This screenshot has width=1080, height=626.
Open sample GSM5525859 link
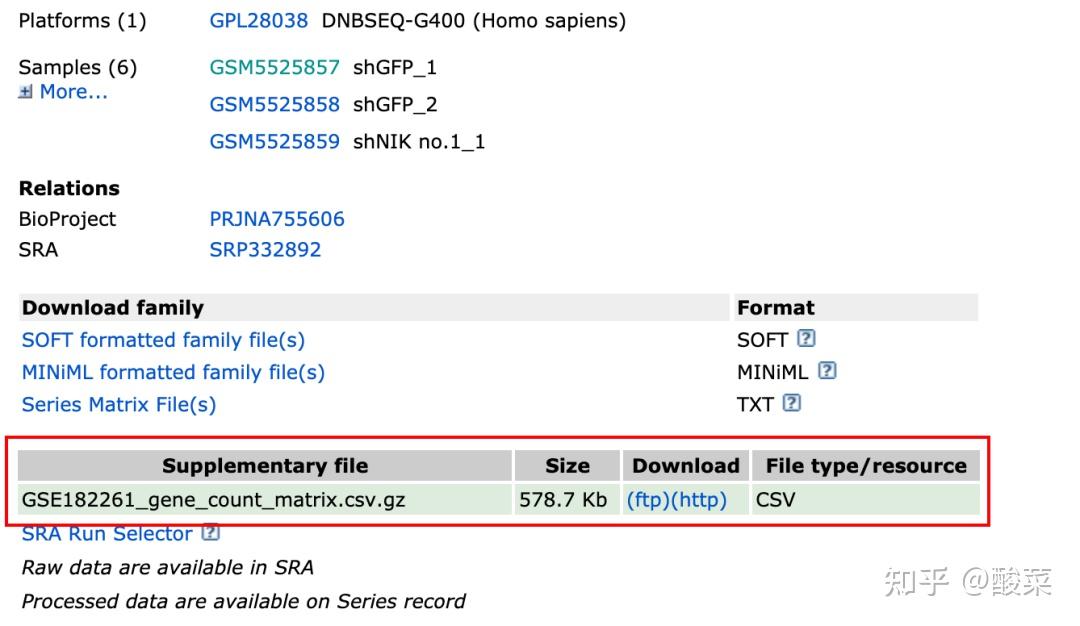click(274, 141)
